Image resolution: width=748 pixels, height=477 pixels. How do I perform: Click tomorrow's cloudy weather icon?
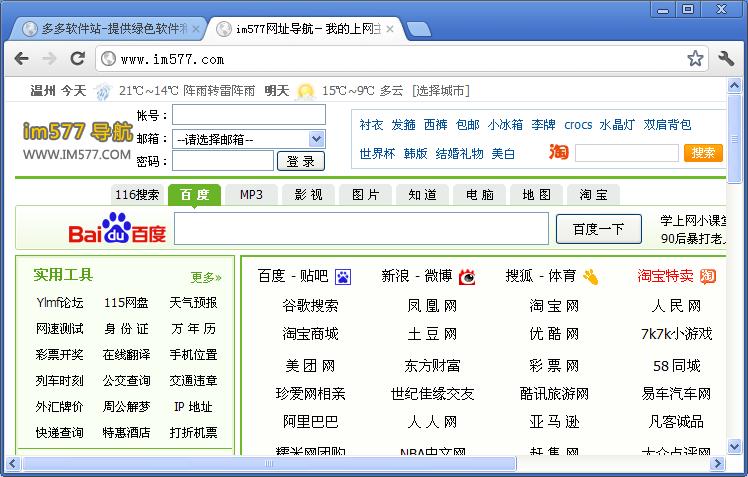click(305, 91)
